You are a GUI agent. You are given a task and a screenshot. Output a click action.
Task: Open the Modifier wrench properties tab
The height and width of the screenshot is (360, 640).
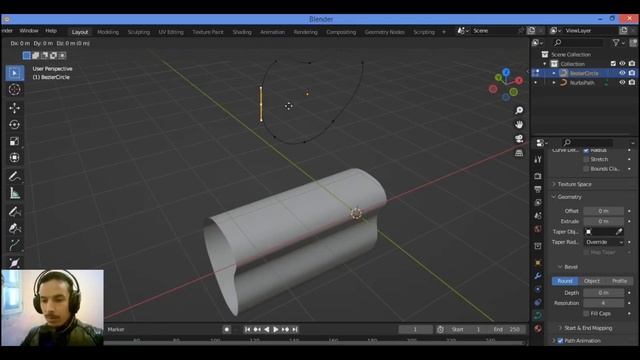pyautogui.click(x=538, y=276)
